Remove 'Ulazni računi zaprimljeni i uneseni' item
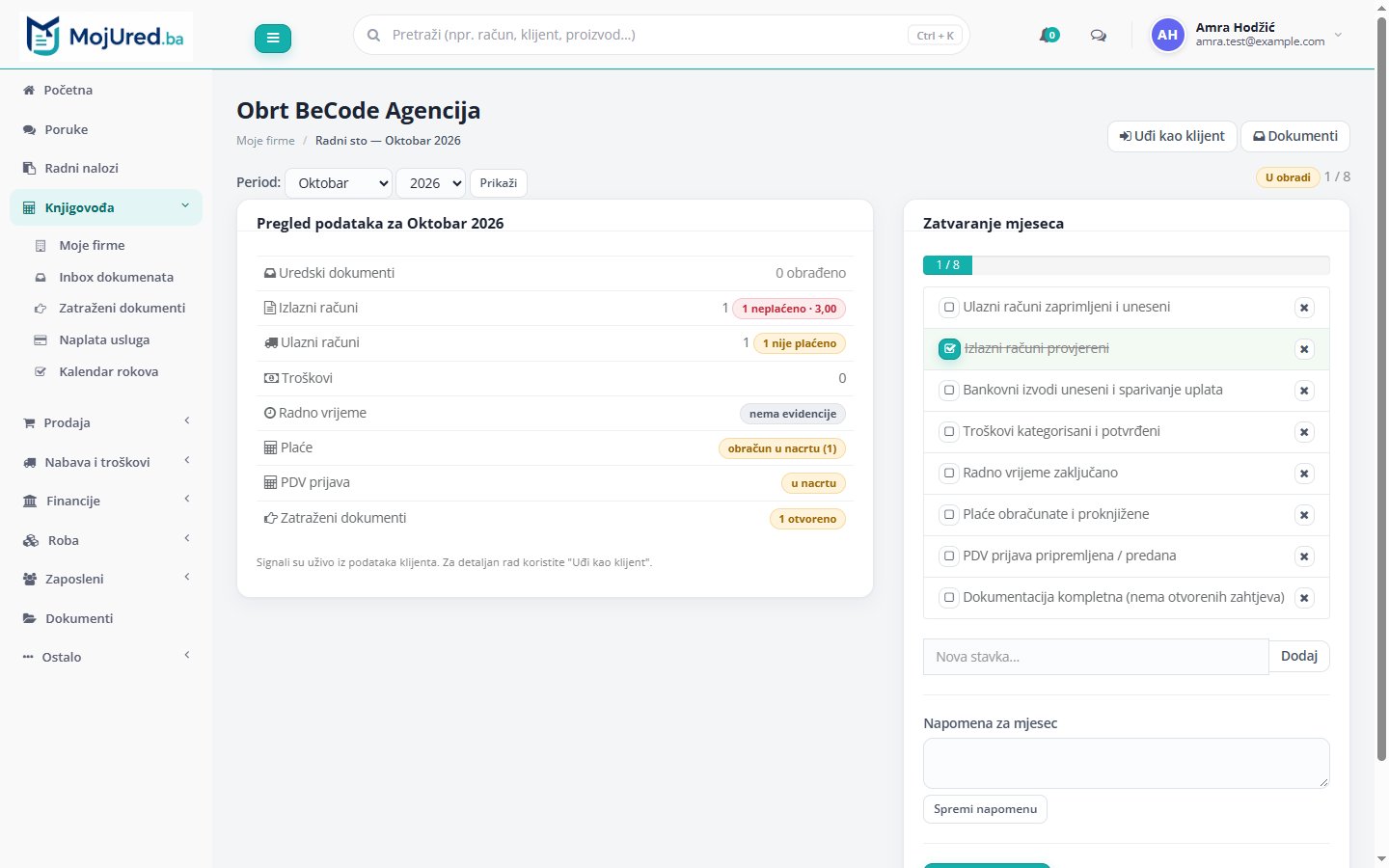This screenshot has height=868, width=1389. point(1304,308)
